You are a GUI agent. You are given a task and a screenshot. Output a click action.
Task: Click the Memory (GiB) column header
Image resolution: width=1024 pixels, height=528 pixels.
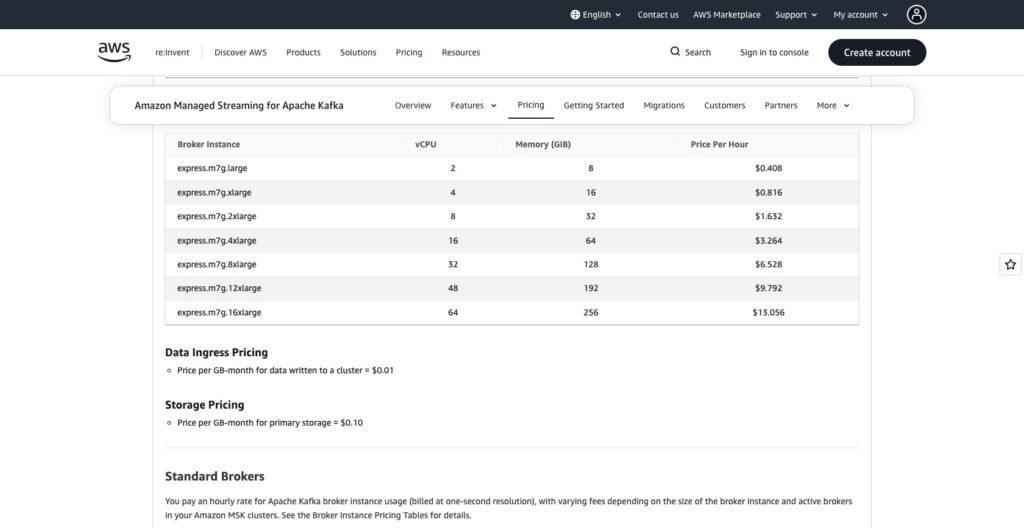pos(543,144)
